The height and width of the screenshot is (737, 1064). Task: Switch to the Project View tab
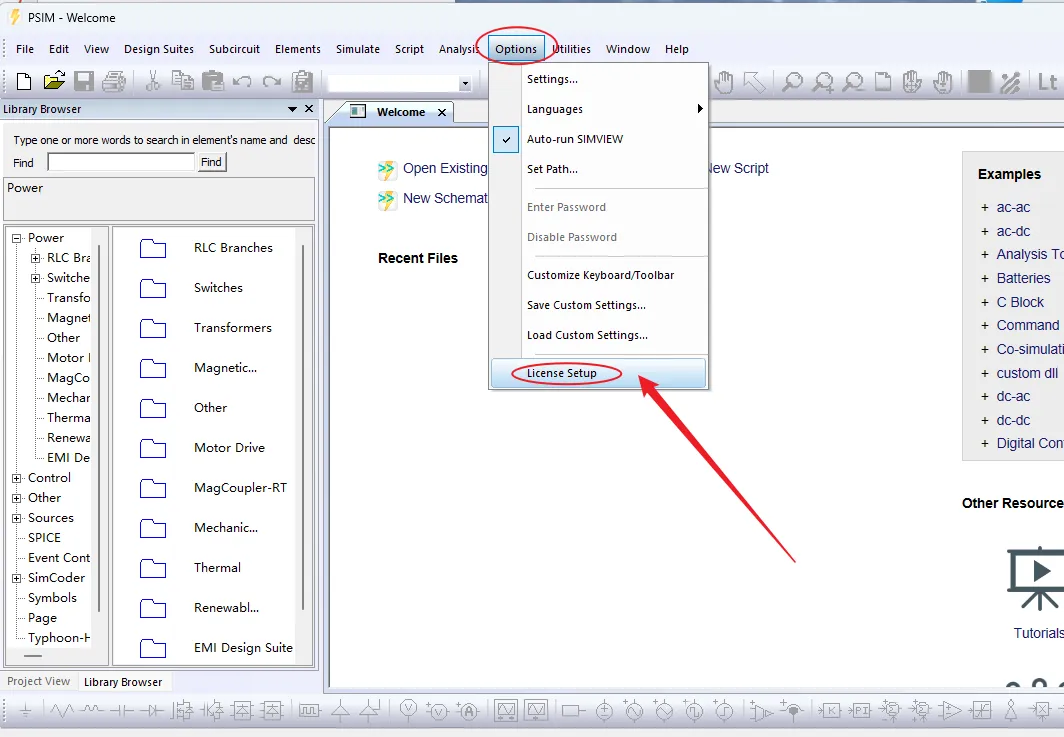tap(39, 681)
